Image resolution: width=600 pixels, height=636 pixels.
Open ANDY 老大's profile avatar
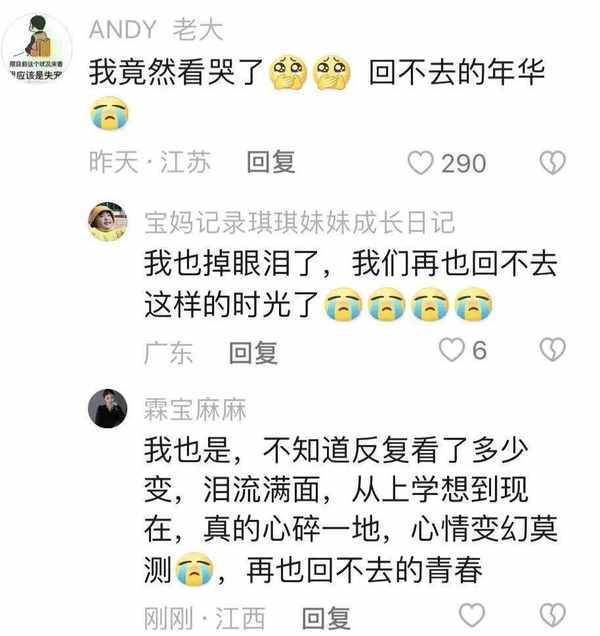(37, 48)
